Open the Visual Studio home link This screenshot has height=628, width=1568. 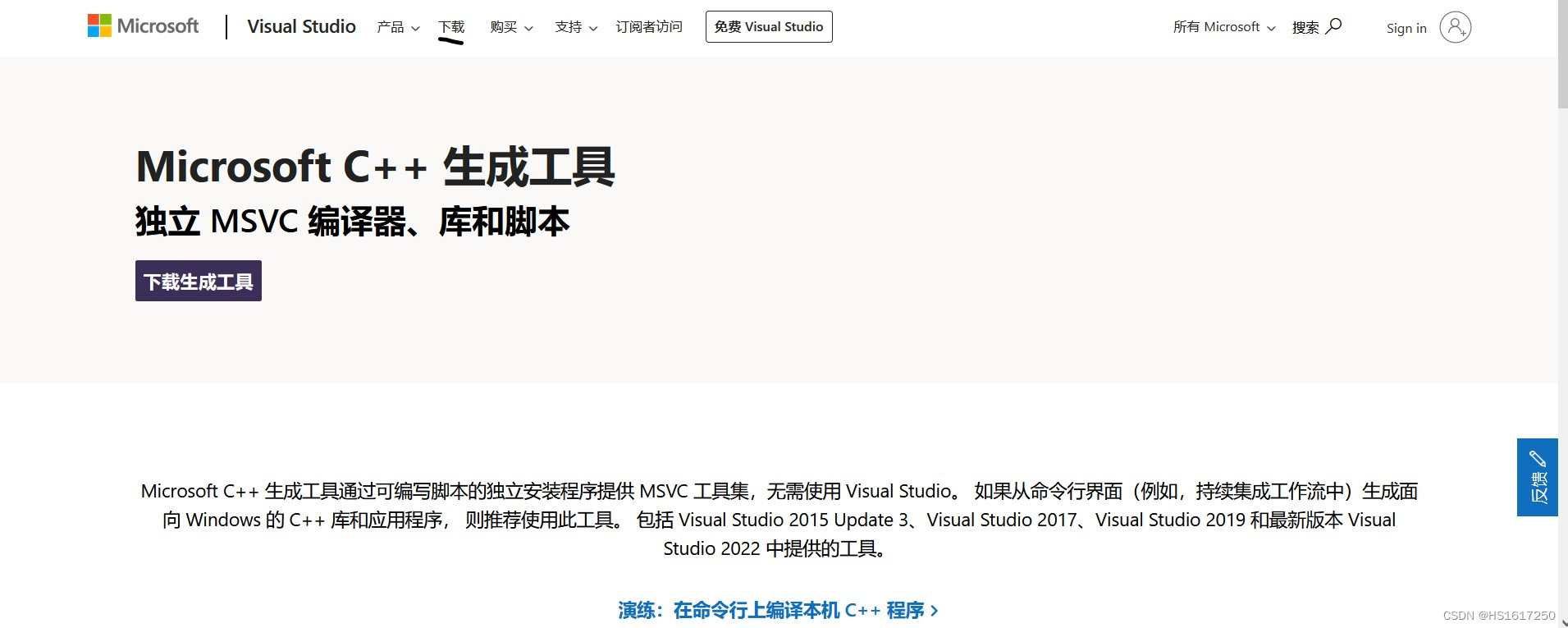click(301, 26)
